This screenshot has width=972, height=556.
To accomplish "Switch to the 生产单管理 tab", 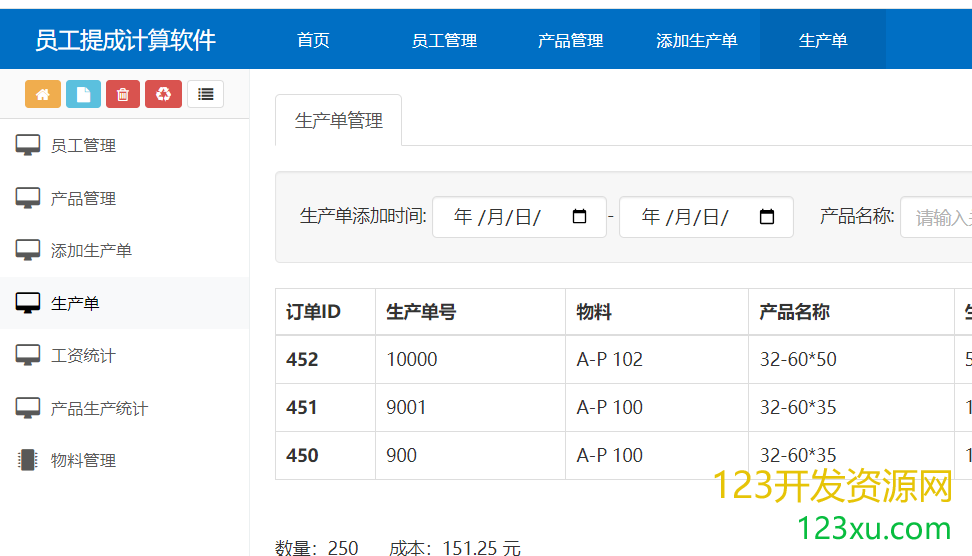I will 339,121.
